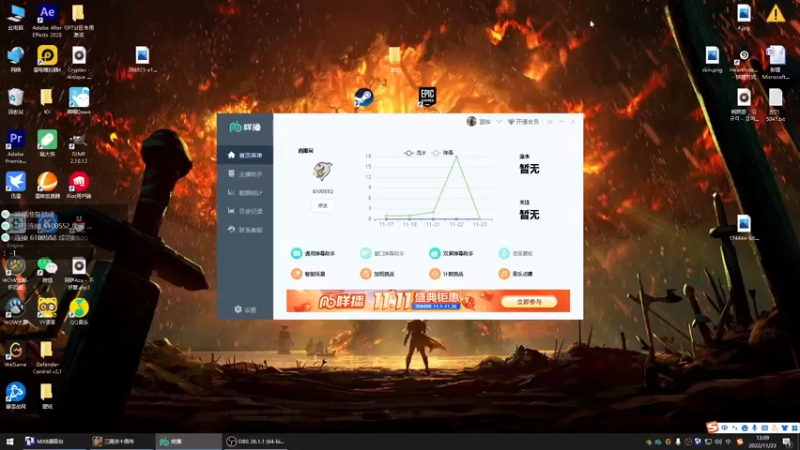Image resolution: width=800 pixels, height=450 pixels.
Task: Click the Sogou input method S icon
Action: point(712,427)
